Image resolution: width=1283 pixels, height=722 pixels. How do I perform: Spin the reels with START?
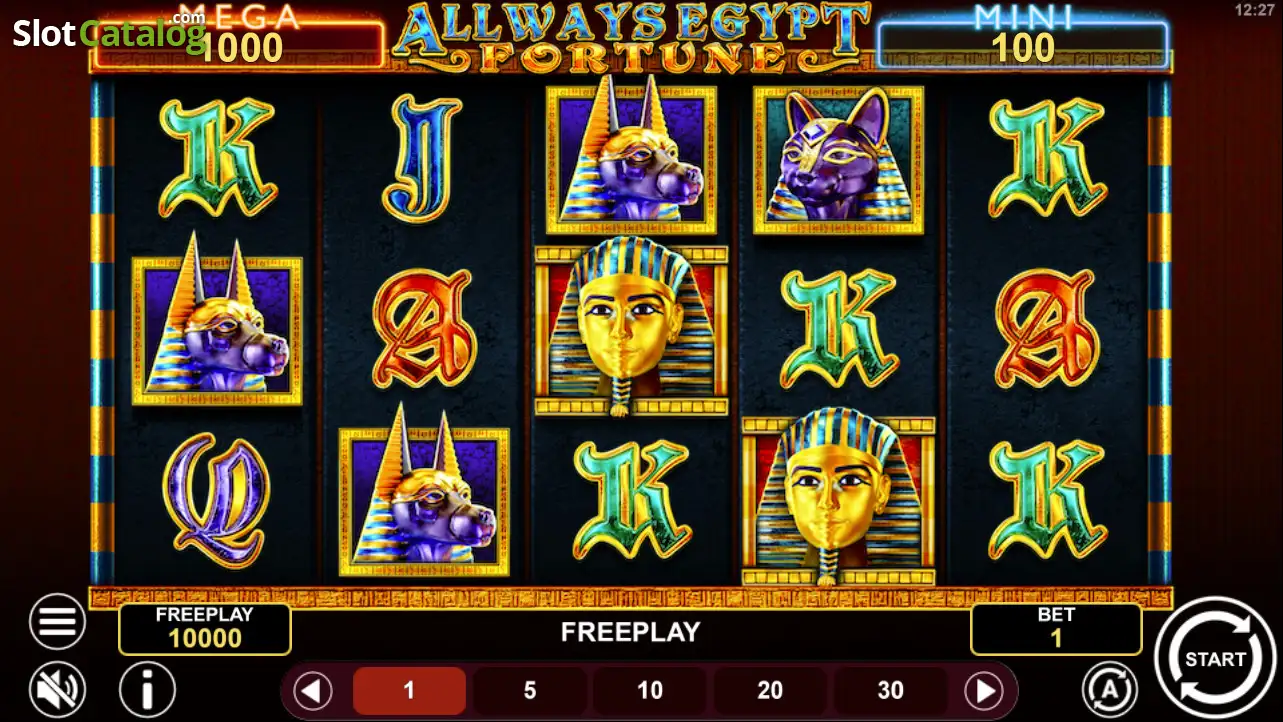click(x=1215, y=658)
